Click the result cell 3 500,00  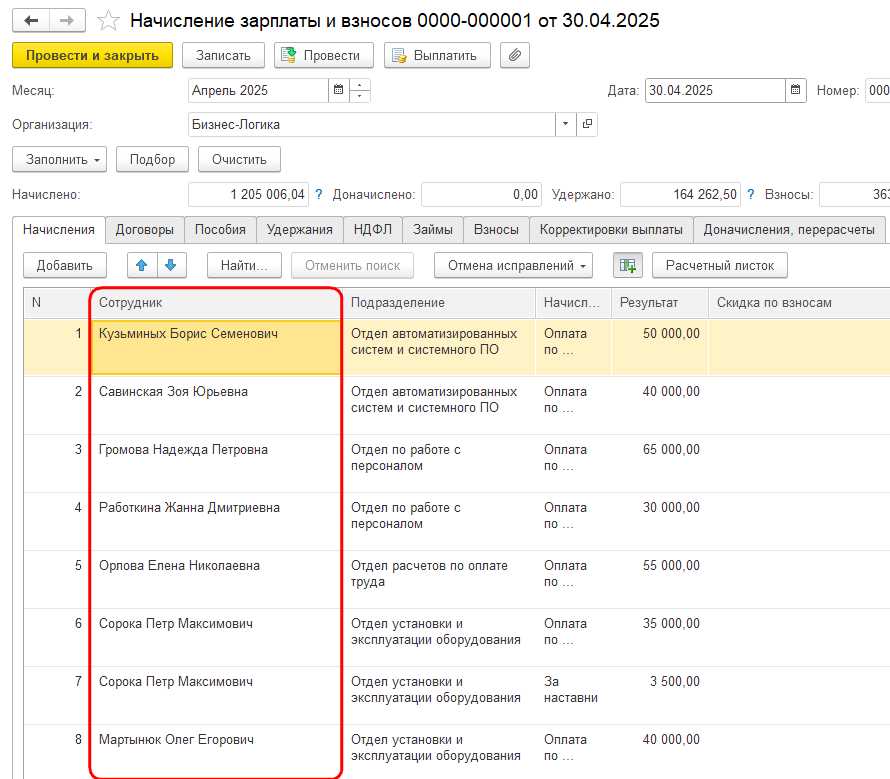pos(660,695)
